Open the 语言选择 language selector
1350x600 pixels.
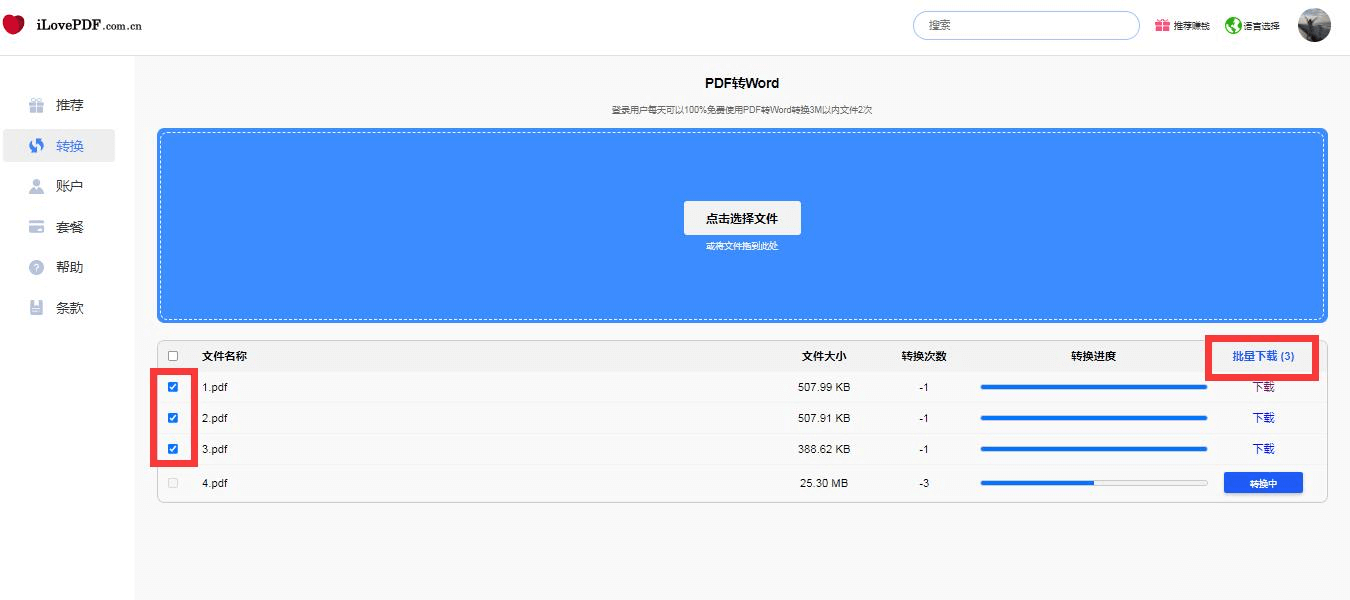point(1261,26)
